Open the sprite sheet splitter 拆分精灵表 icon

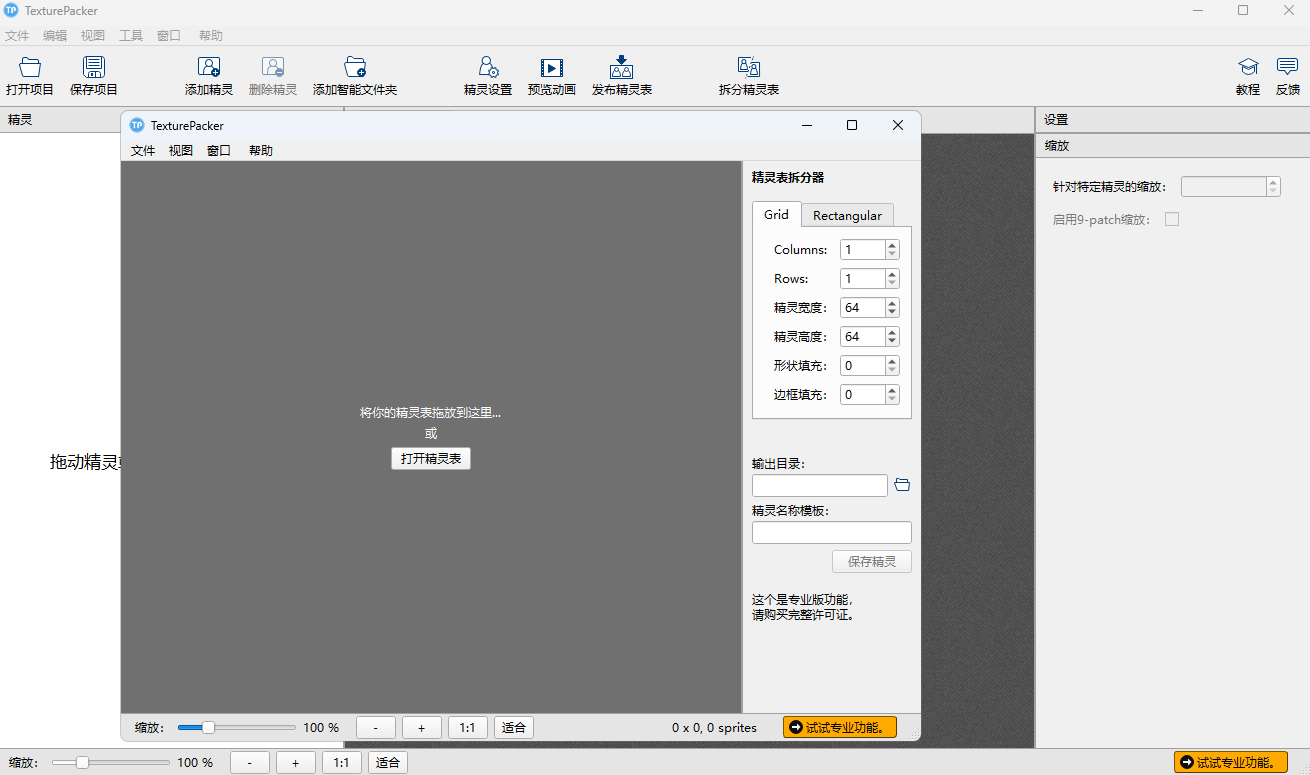[x=748, y=75]
